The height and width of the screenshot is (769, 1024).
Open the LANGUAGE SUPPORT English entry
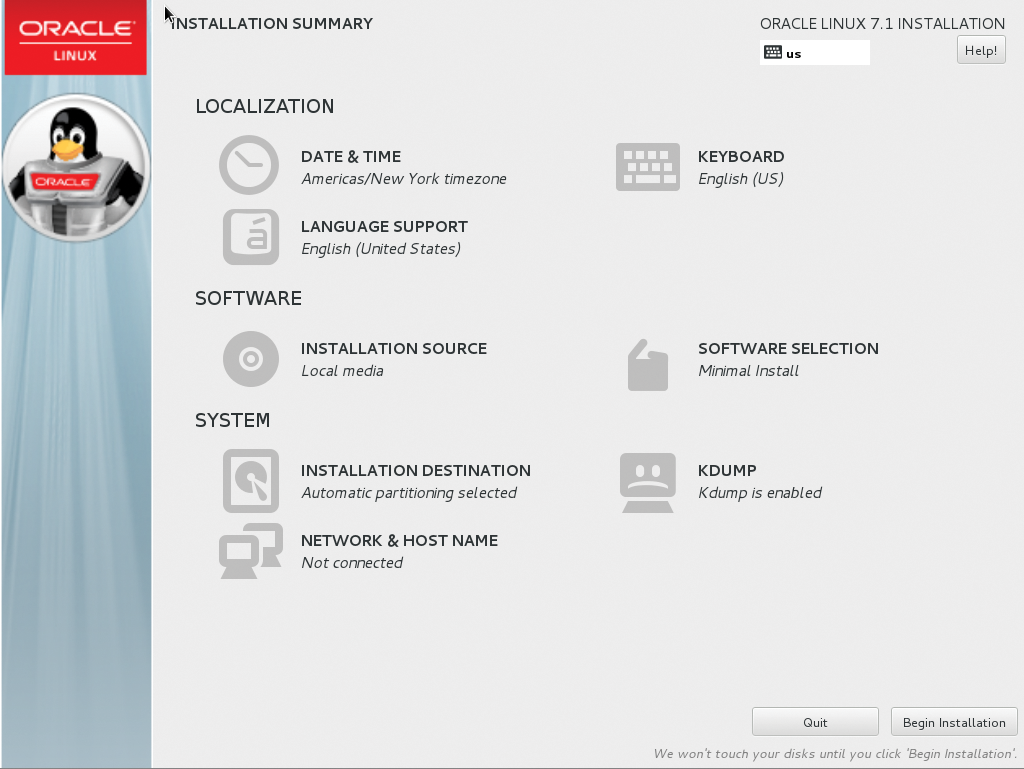(381, 249)
